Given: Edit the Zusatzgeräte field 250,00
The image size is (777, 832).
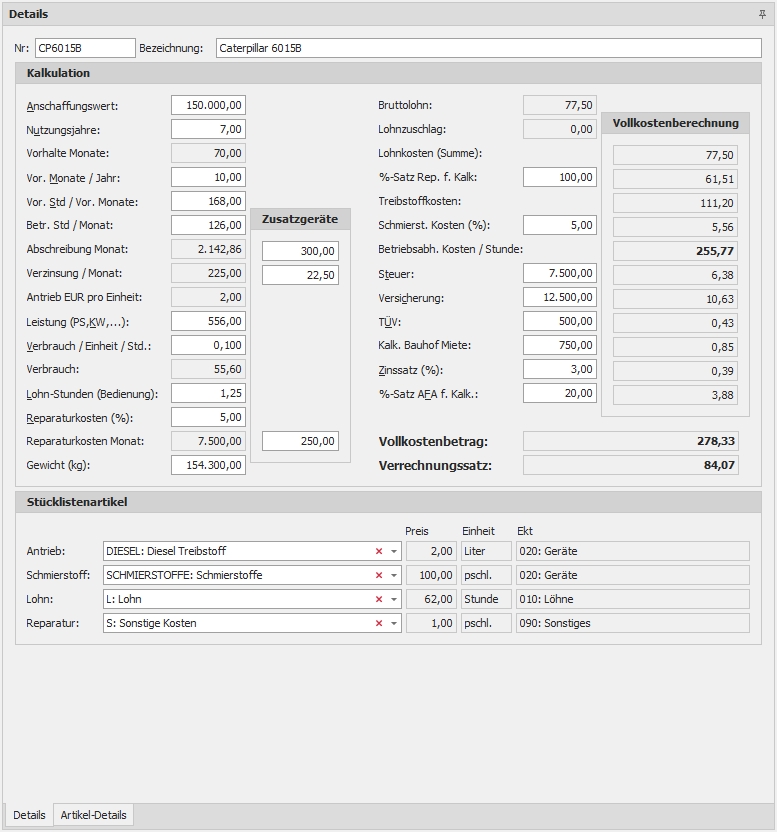Looking at the screenshot, I should [300, 441].
